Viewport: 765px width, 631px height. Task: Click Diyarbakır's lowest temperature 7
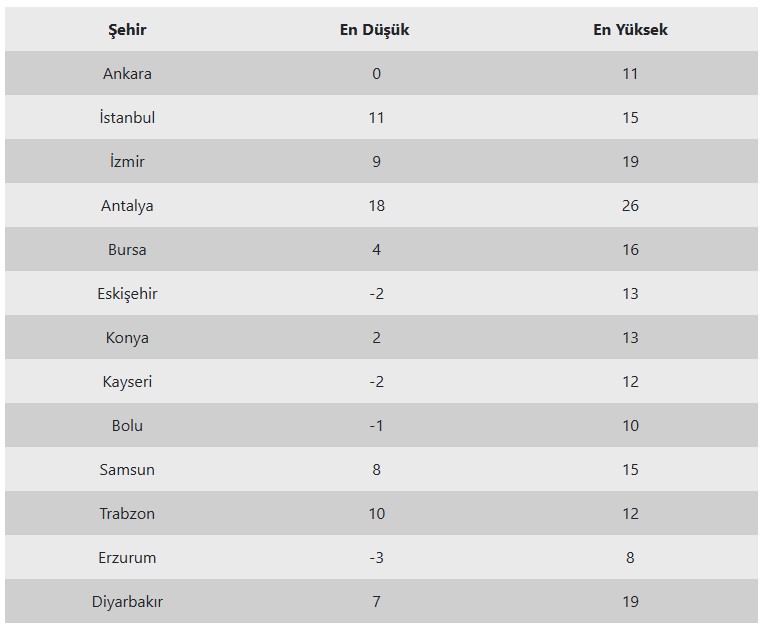point(376,601)
